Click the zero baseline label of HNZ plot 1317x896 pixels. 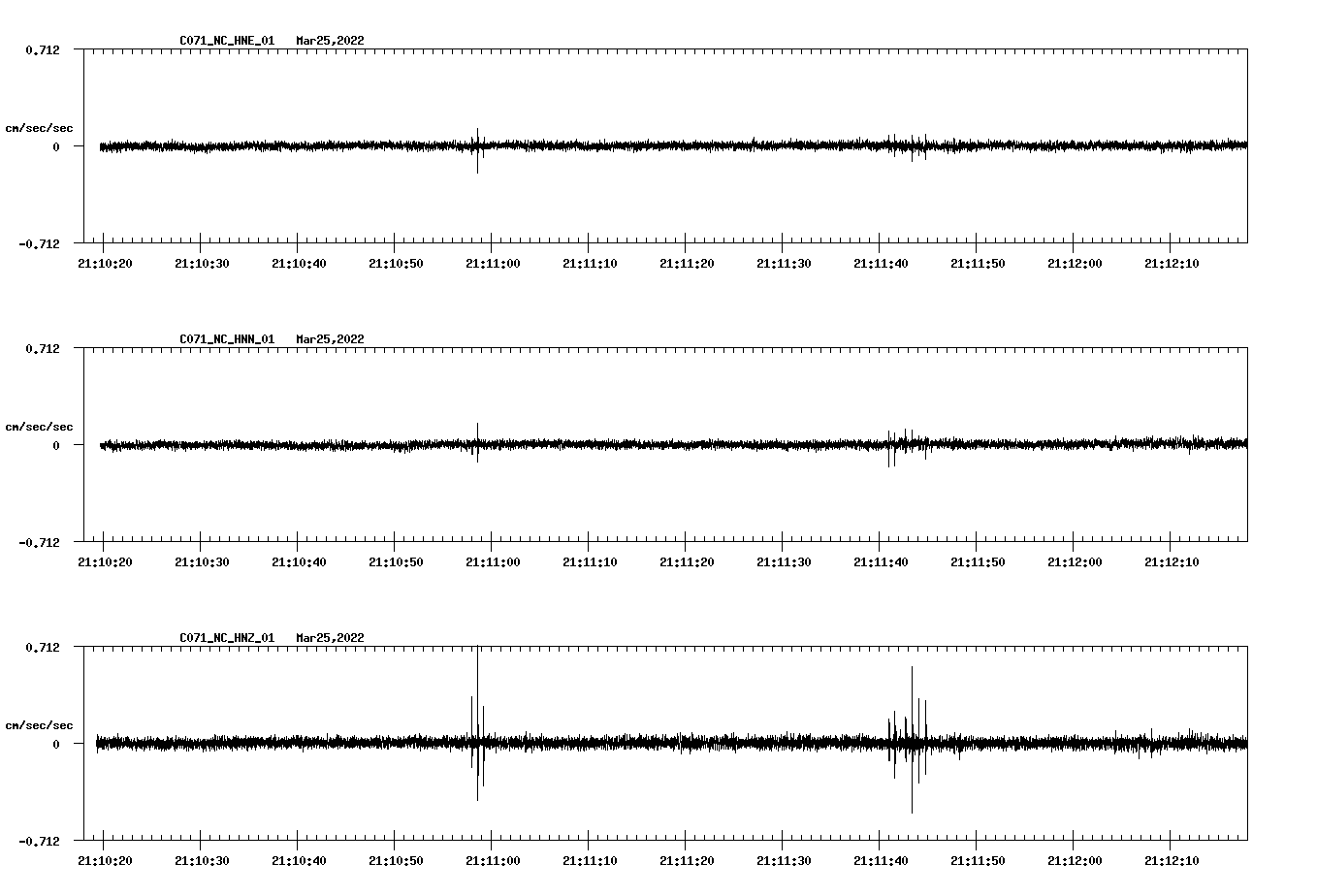pos(56,744)
